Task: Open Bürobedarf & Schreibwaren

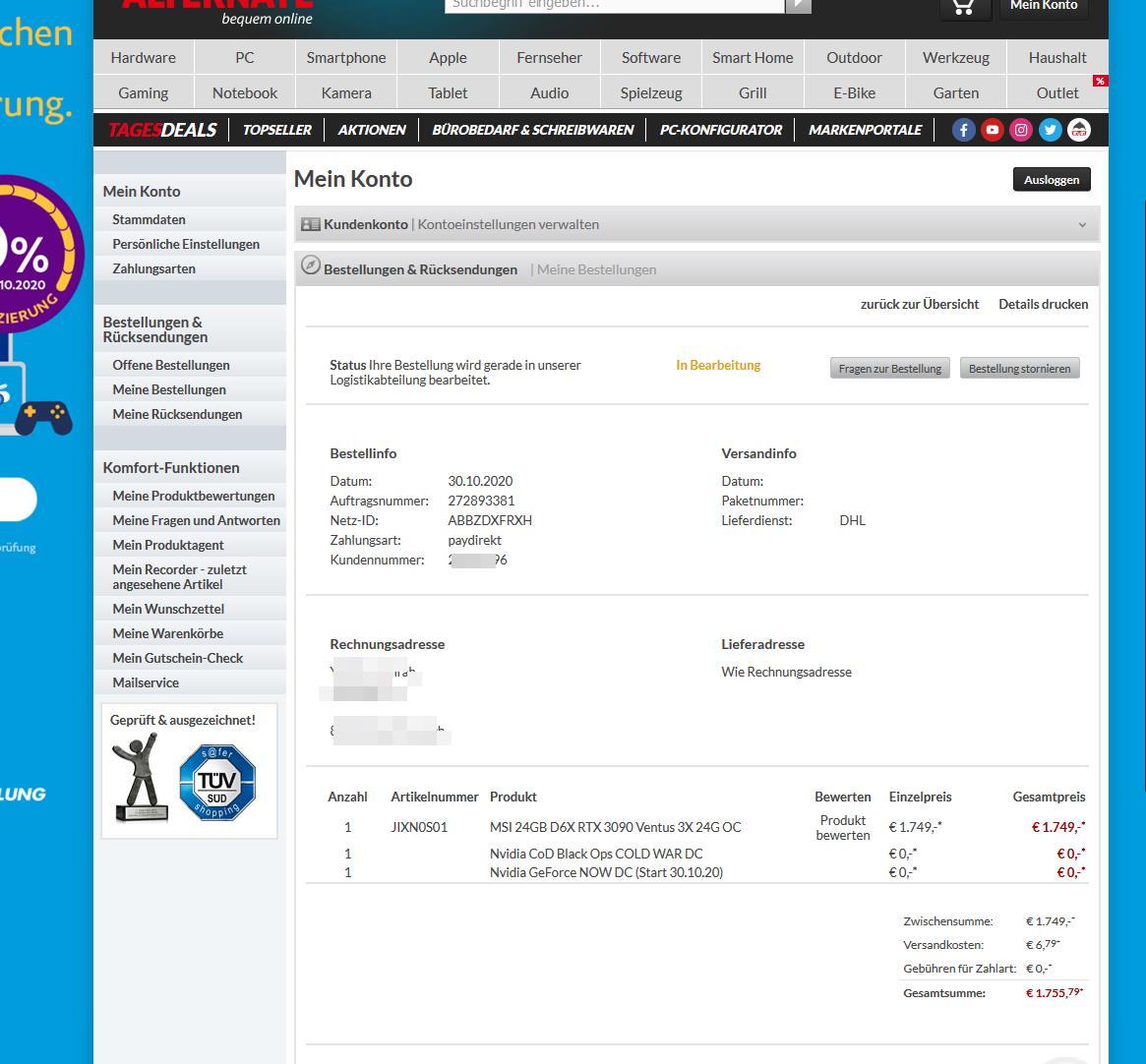Action: coord(533,130)
